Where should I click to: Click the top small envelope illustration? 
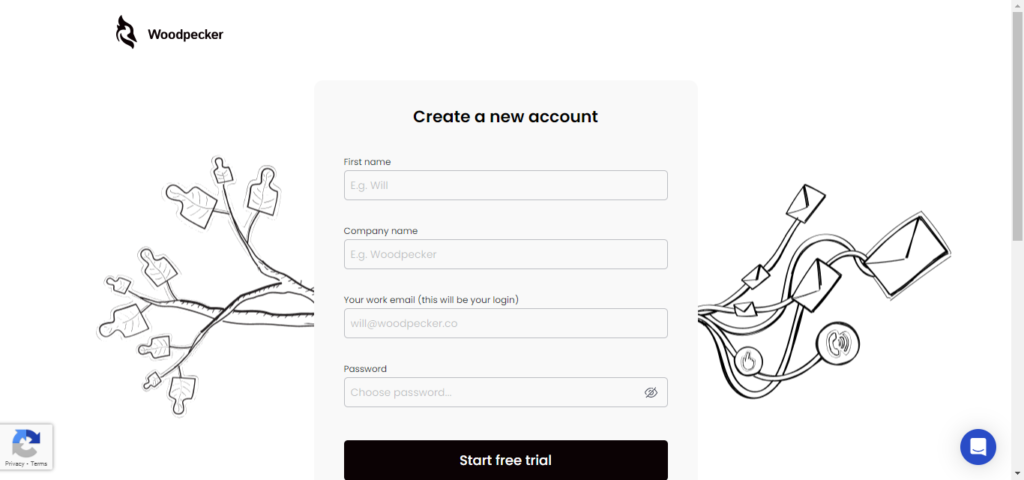pos(805,202)
